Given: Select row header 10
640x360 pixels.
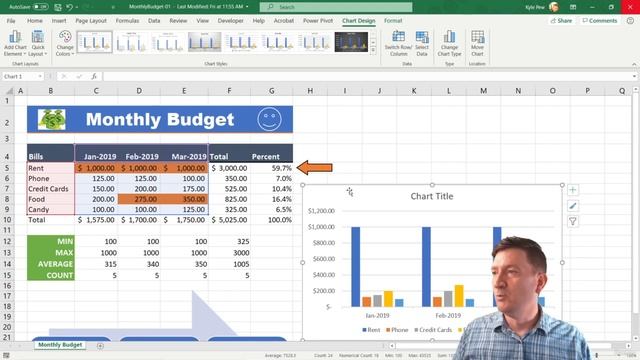Looking at the screenshot, I should [x=7, y=220].
